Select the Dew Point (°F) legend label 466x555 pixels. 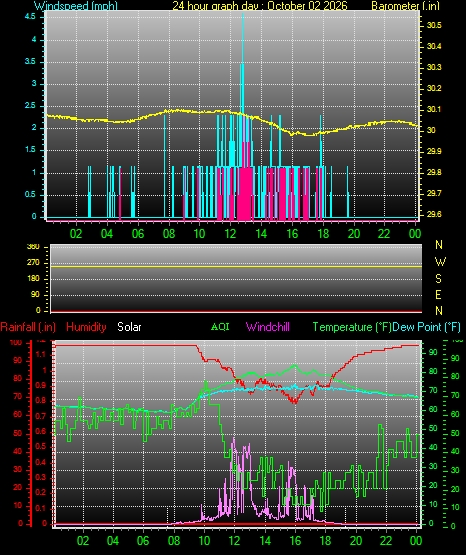tap(426, 327)
